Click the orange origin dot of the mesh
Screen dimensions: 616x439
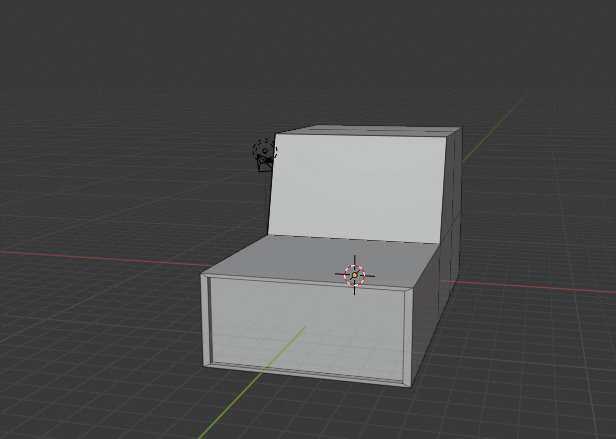(355, 276)
